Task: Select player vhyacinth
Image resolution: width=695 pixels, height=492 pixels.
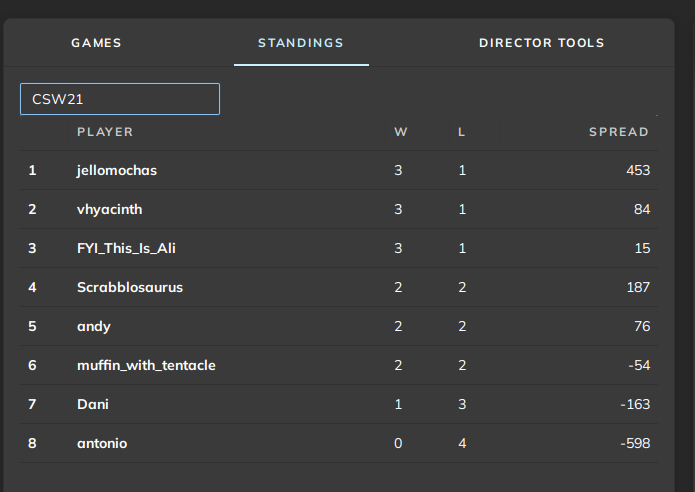Action: [x=111, y=209]
